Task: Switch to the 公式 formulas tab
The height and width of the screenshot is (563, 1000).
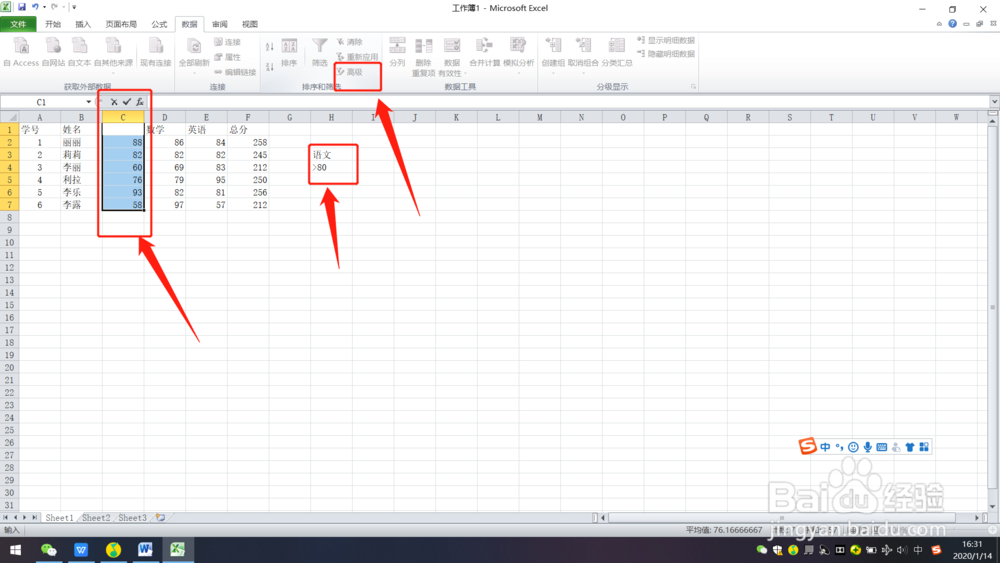Action: pyautogui.click(x=159, y=24)
